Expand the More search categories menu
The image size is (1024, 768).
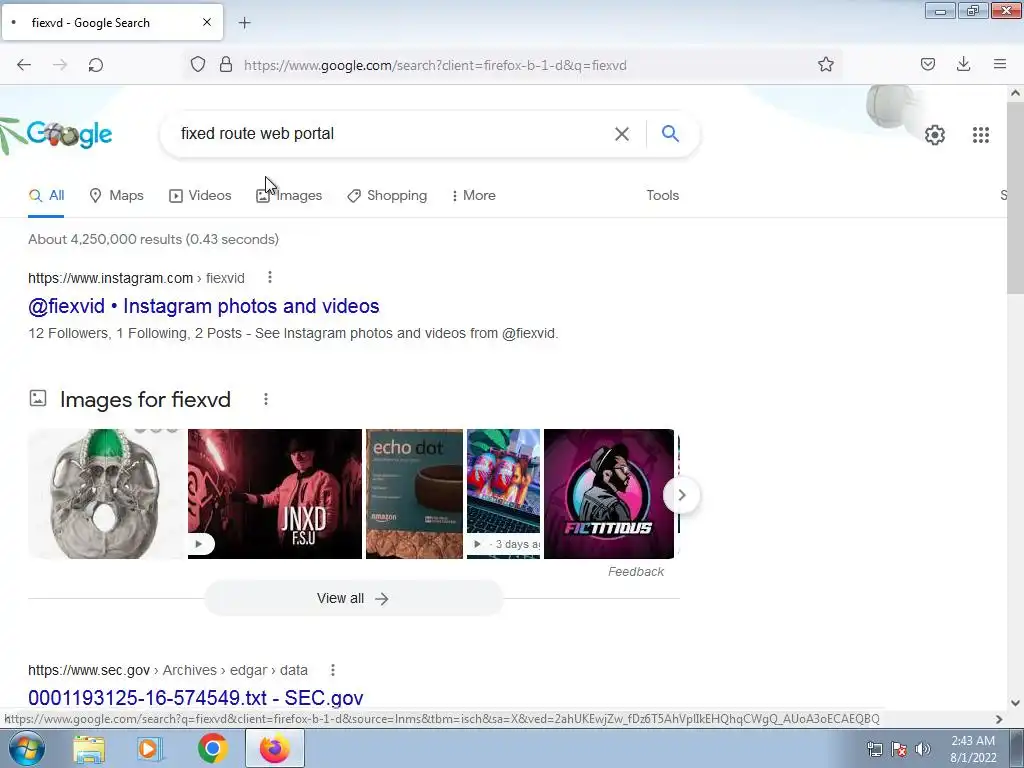point(473,195)
